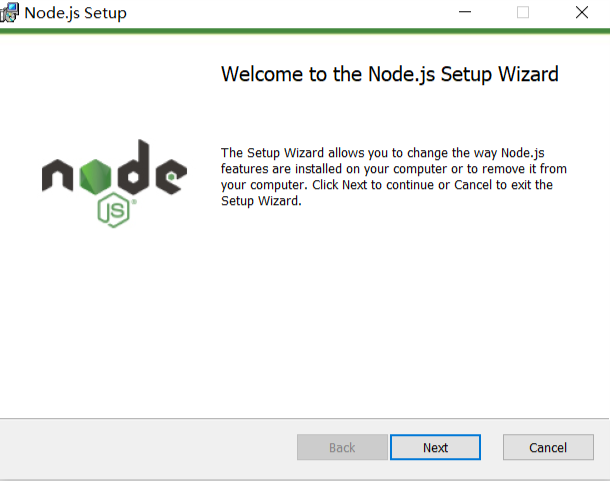Click the installer icon in the title bar
The width and height of the screenshot is (610, 481).
click(9, 12)
